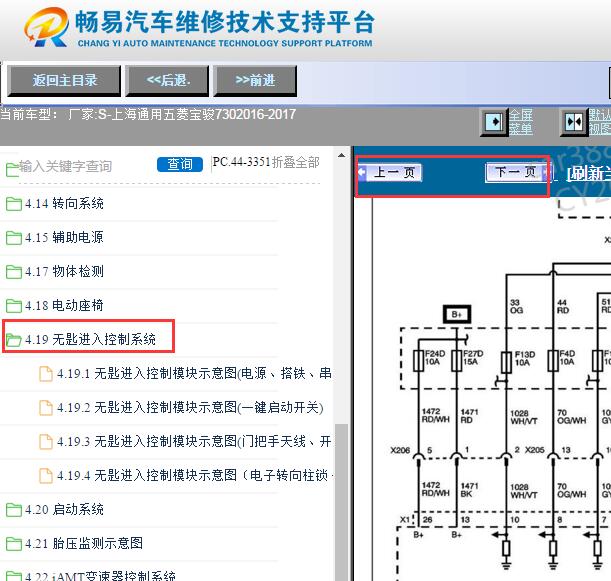The width and height of the screenshot is (611, 581).
Task: Click the PC.44-3351 text
Action: tap(242, 162)
